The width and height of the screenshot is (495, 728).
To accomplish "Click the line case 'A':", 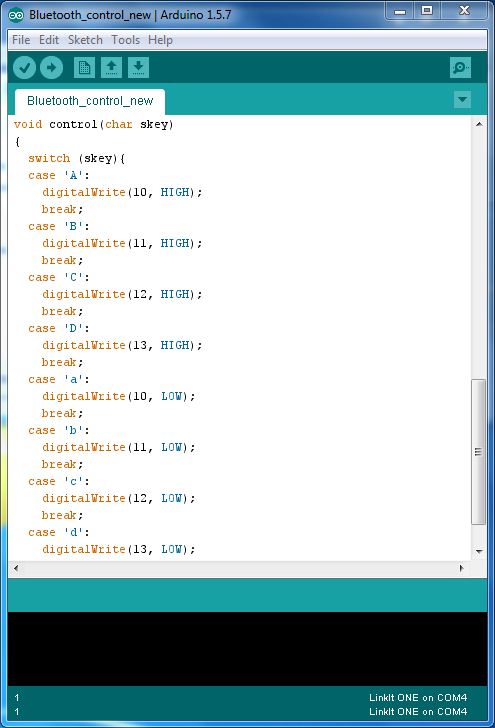I will point(59,176).
